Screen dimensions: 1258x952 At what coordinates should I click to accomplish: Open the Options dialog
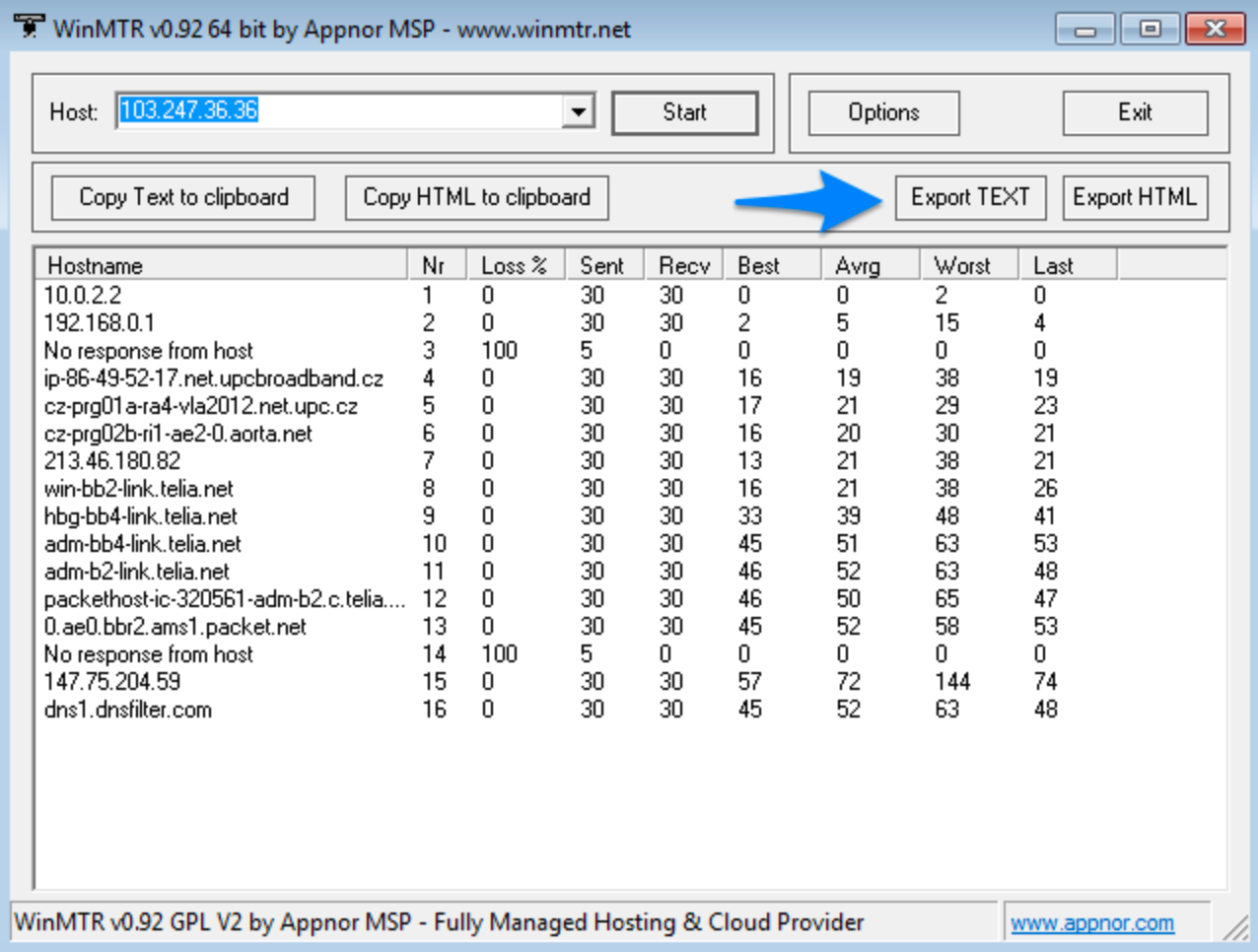(881, 112)
